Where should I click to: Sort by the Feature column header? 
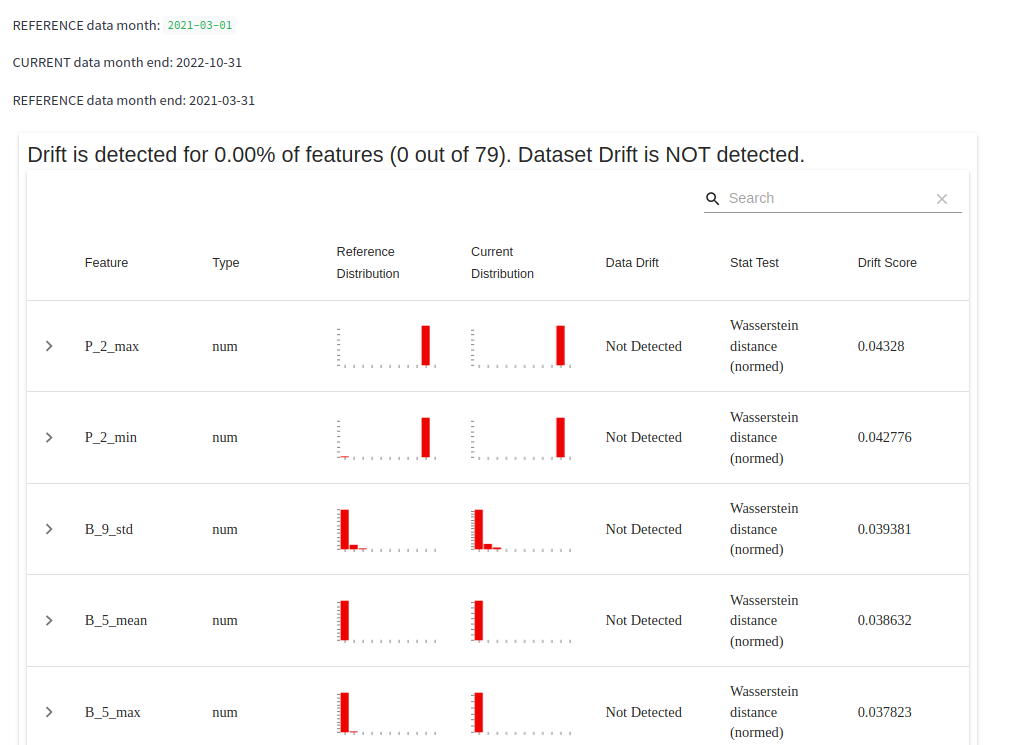106,263
